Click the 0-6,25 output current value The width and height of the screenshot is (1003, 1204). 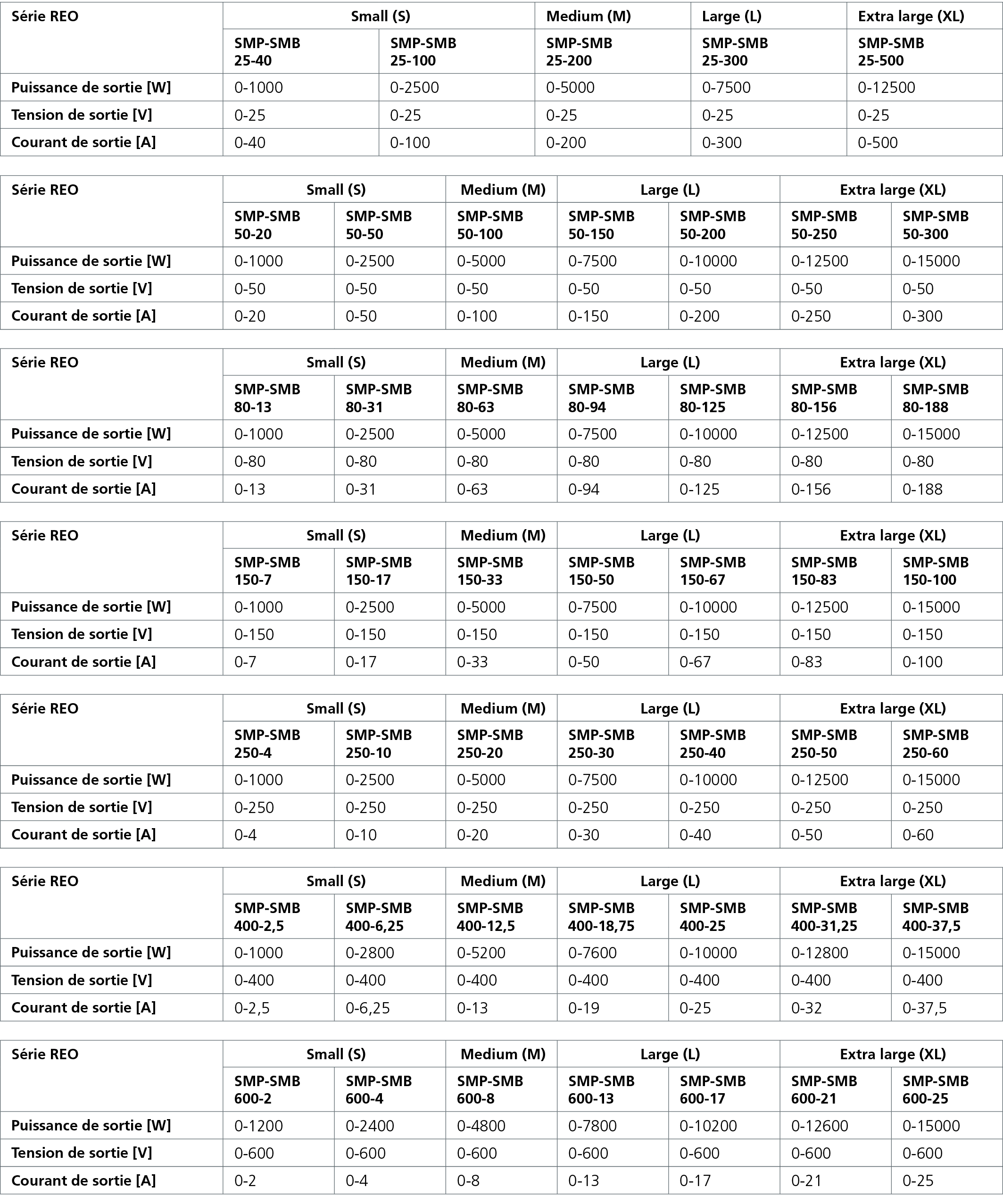(367, 1008)
